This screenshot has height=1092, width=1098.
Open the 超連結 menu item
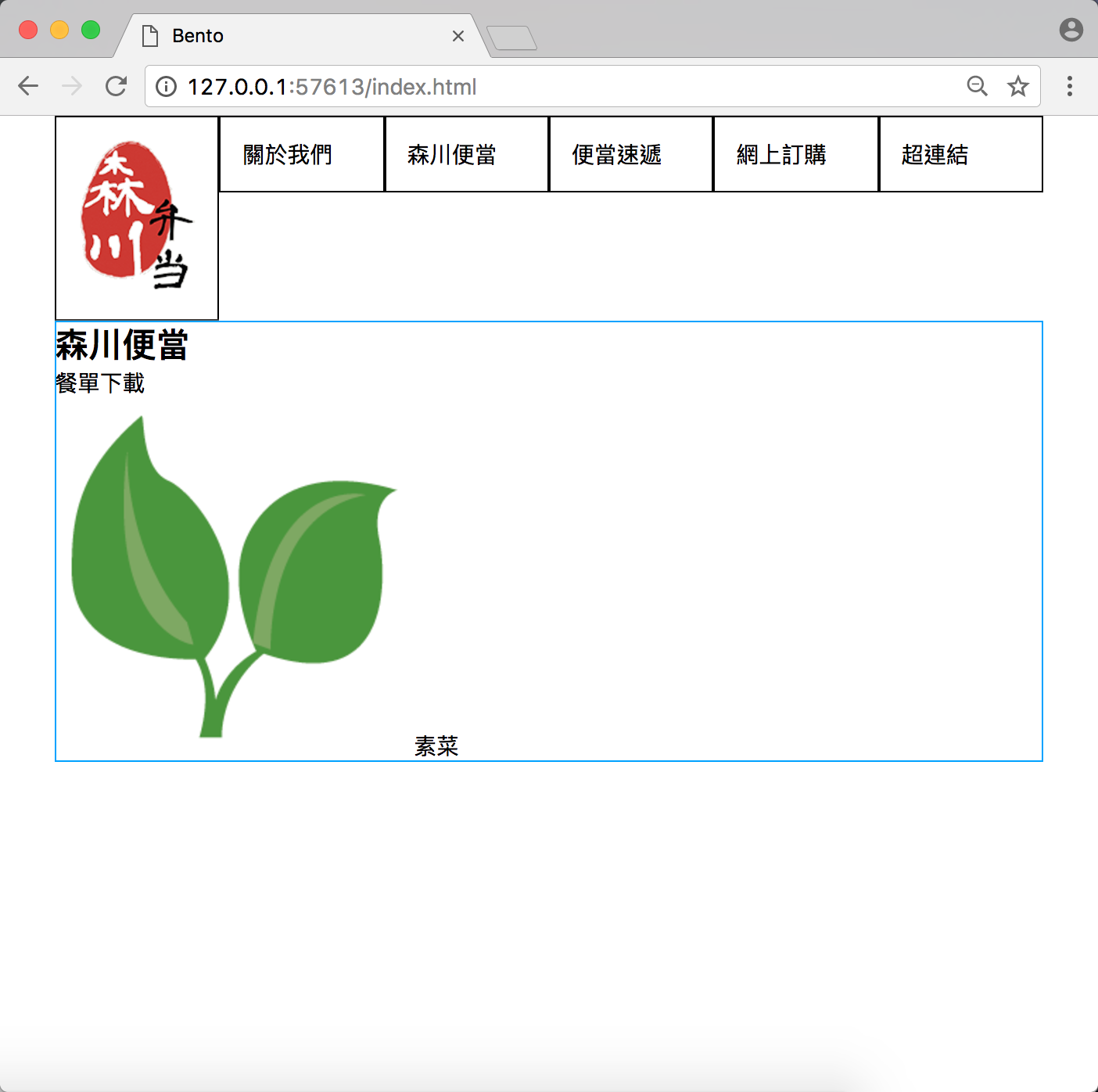[x=961, y=154]
